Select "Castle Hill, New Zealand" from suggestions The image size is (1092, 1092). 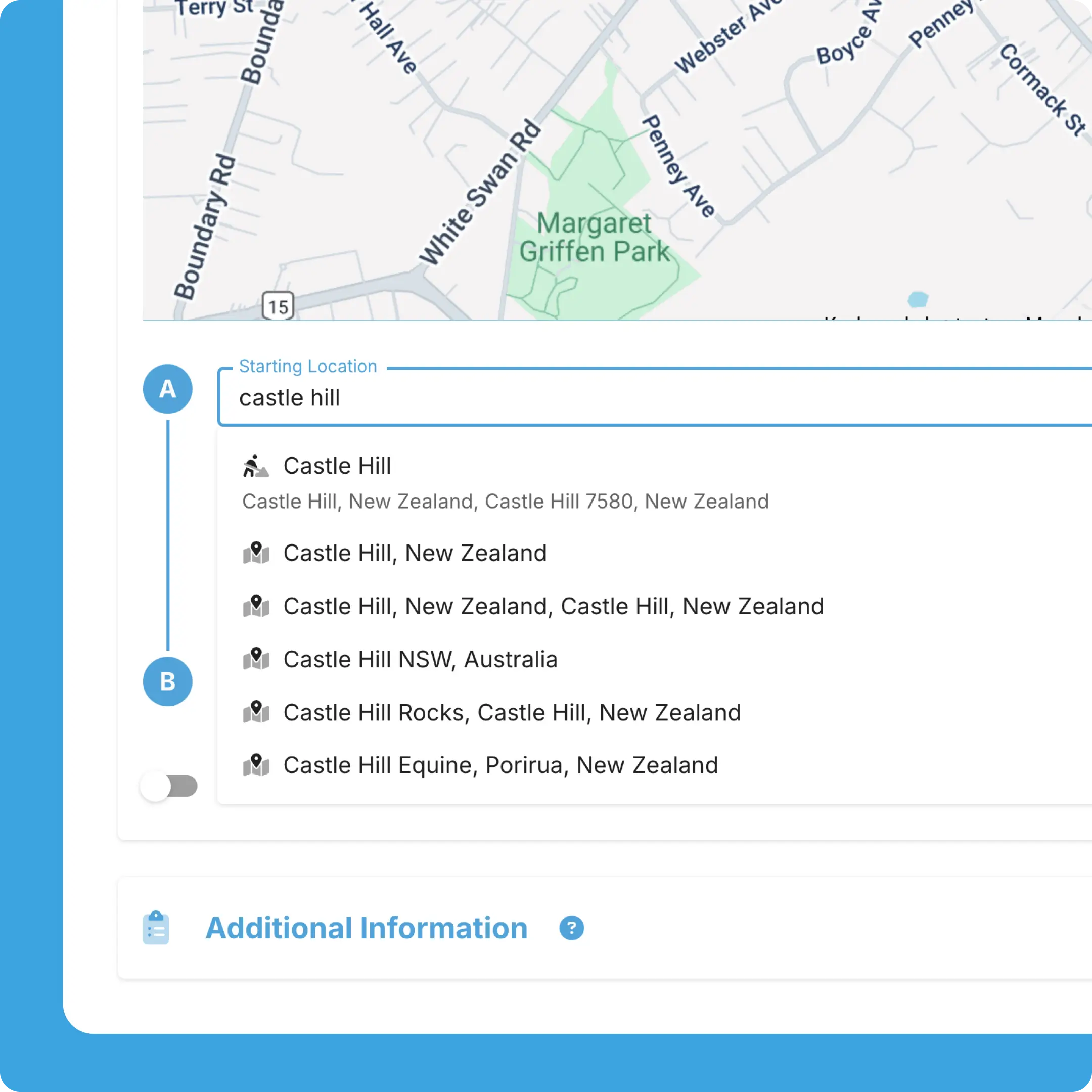(x=415, y=553)
